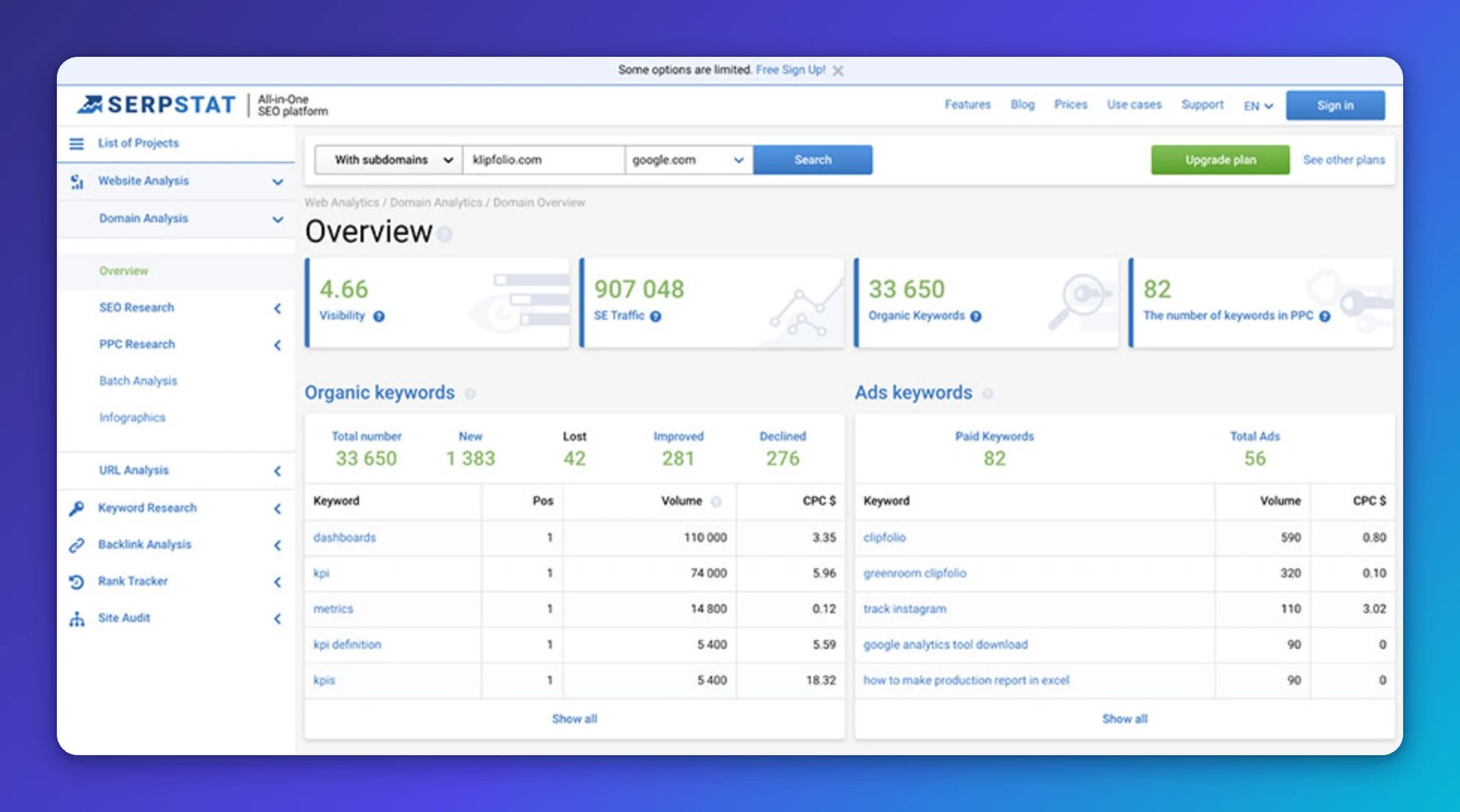Image resolution: width=1460 pixels, height=812 pixels.
Task: Click the Keyword Research key icon
Action: click(77, 508)
